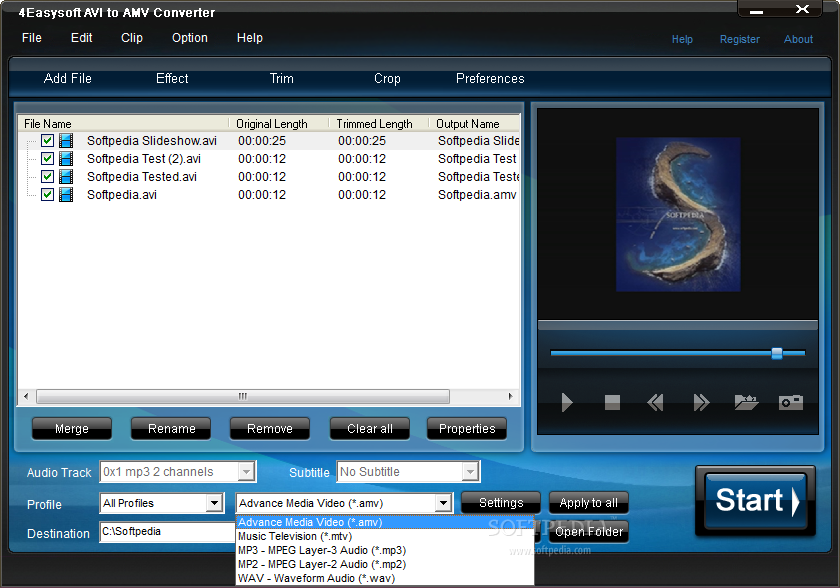
Task: Open the Option menu
Action: click(190, 38)
